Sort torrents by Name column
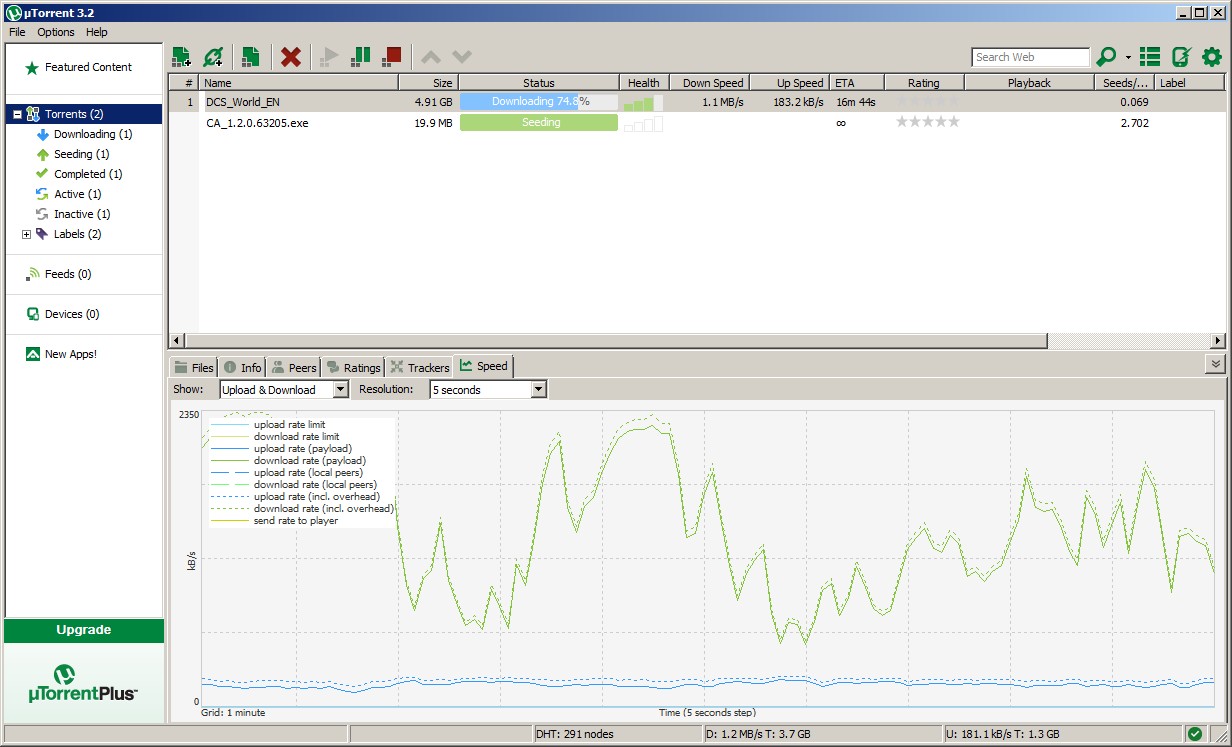This screenshot has width=1232, height=747. (x=299, y=83)
